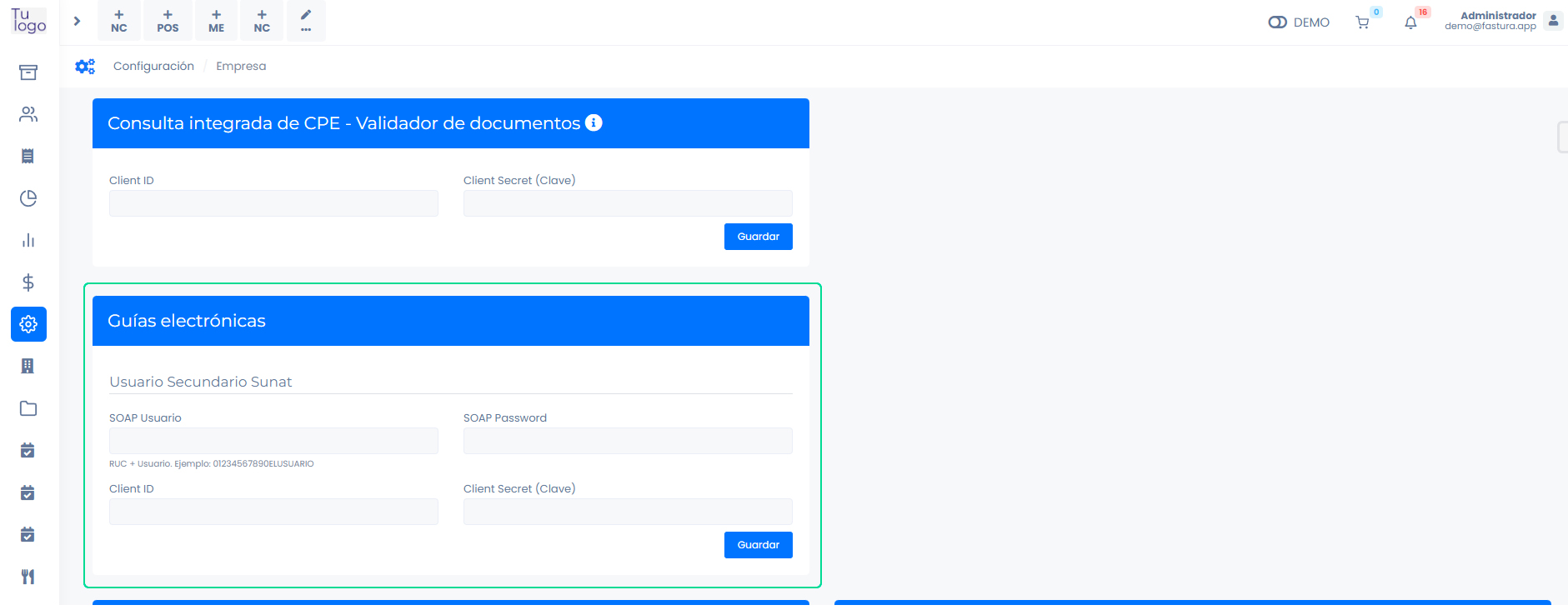The image size is (1568, 610).
Task: Click the info icon beside Validador de documentos
Action: pos(594,122)
